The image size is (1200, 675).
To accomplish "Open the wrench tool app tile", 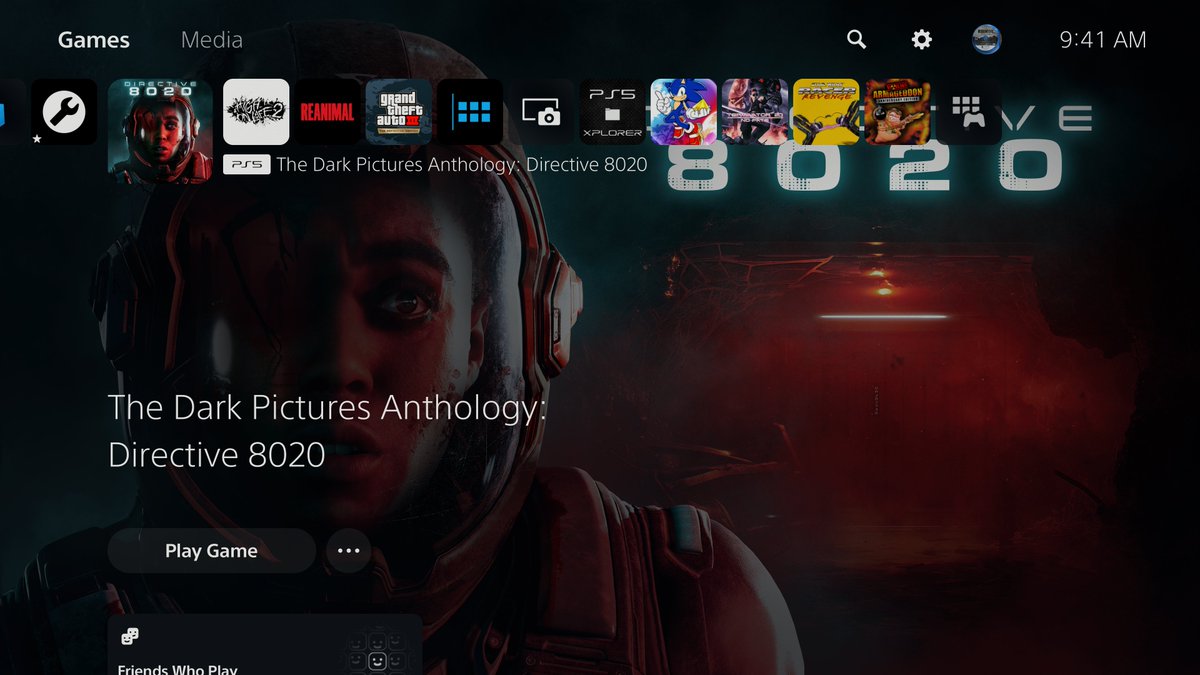I will click(64, 112).
